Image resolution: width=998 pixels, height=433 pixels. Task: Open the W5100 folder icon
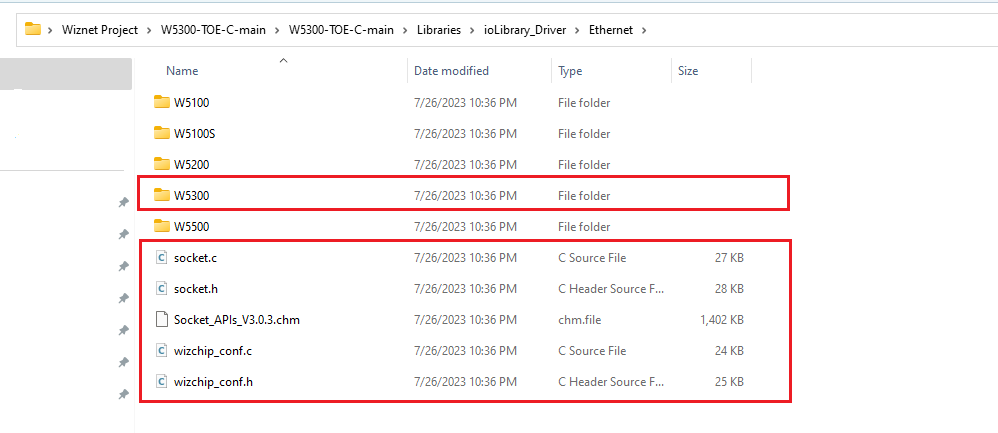point(162,102)
